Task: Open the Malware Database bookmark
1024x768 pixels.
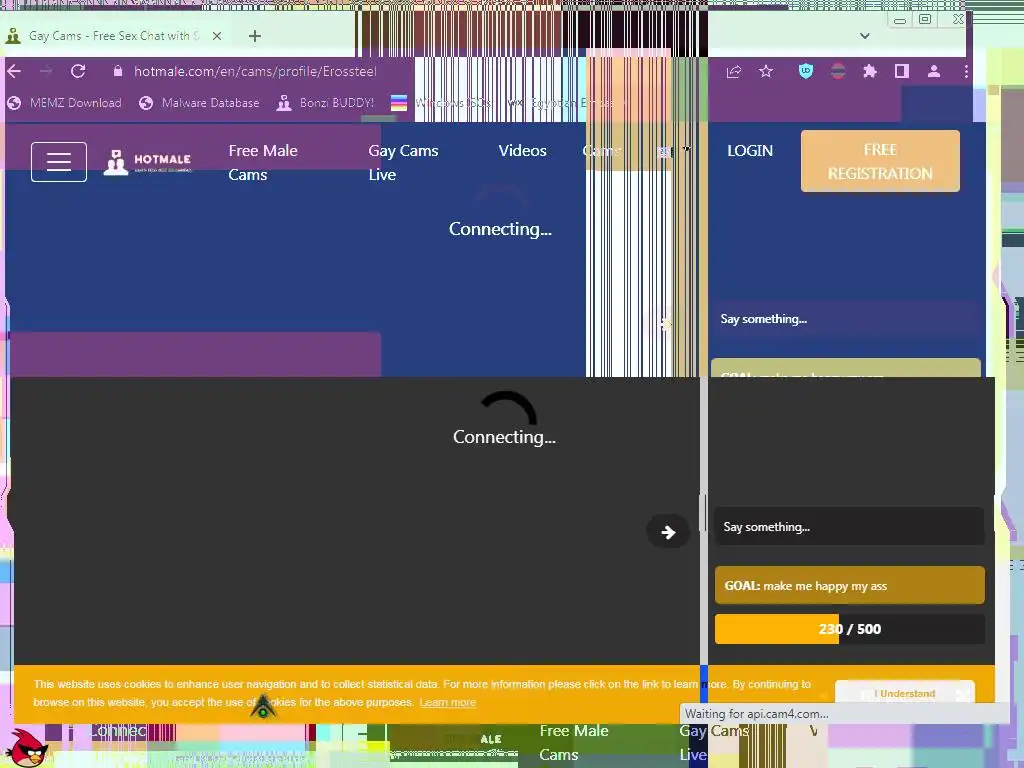Action: [x=199, y=103]
